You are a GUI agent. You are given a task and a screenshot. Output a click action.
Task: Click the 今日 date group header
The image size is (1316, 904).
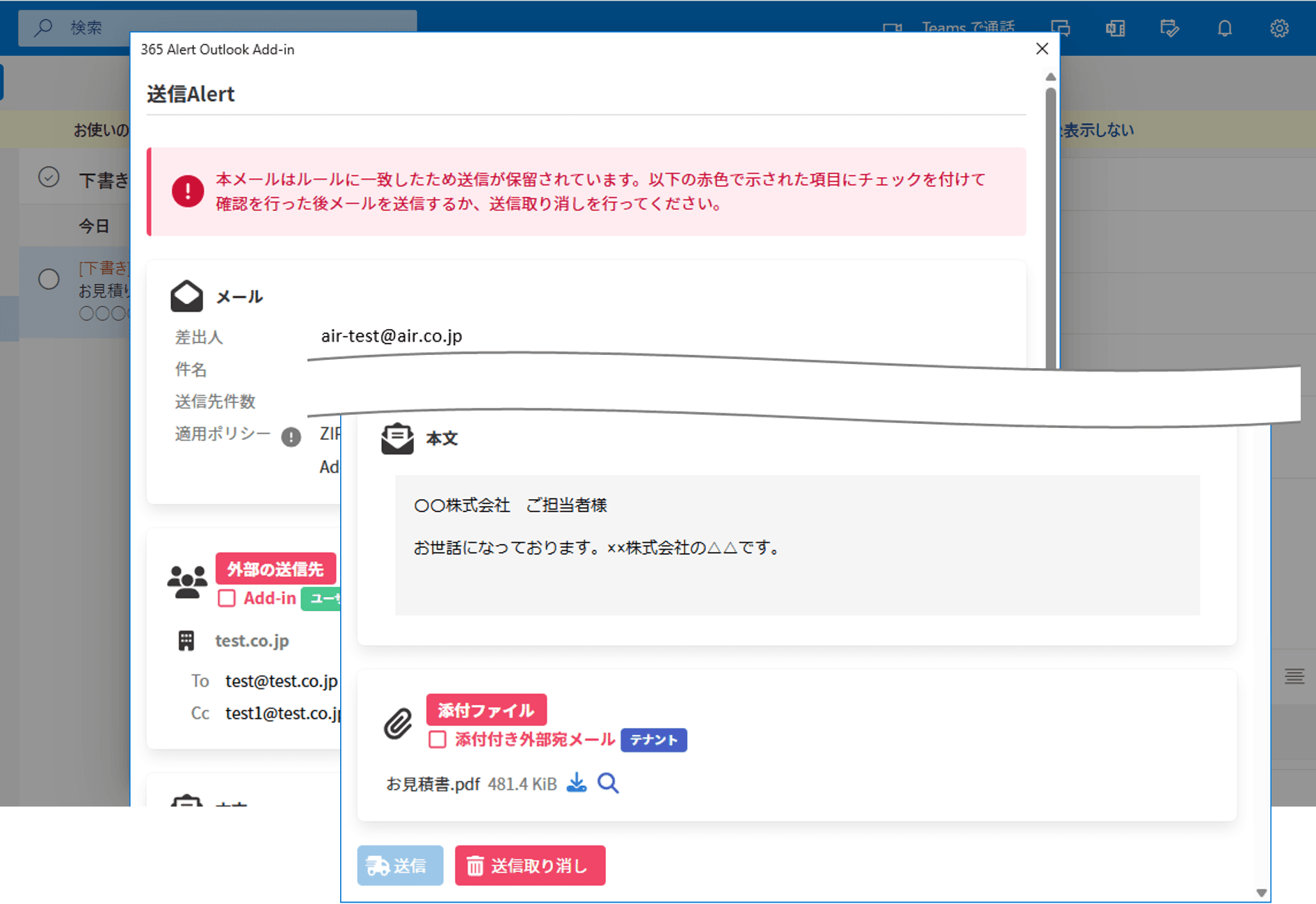pos(94,226)
